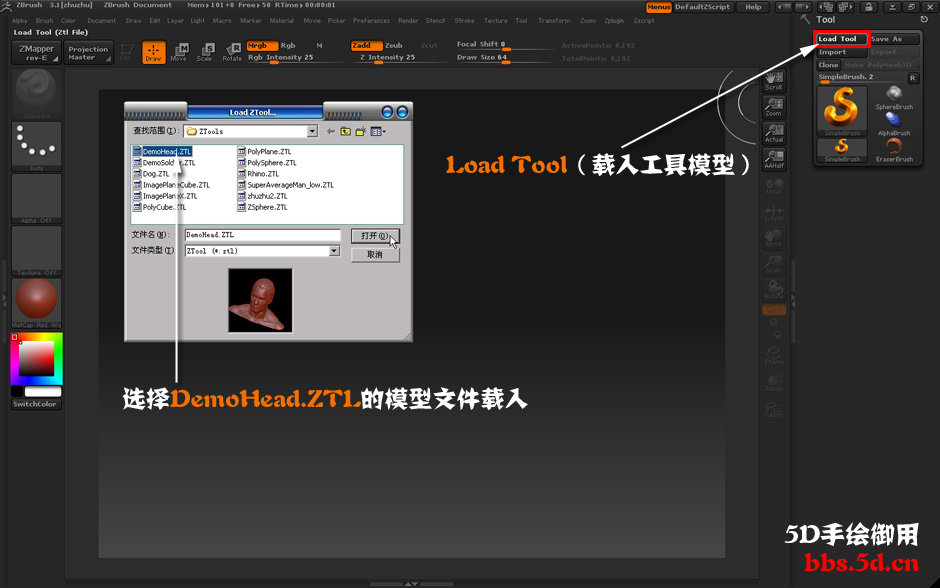The image size is (940, 588).
Task: Open the Brush menu
Action: click(44, 20)
